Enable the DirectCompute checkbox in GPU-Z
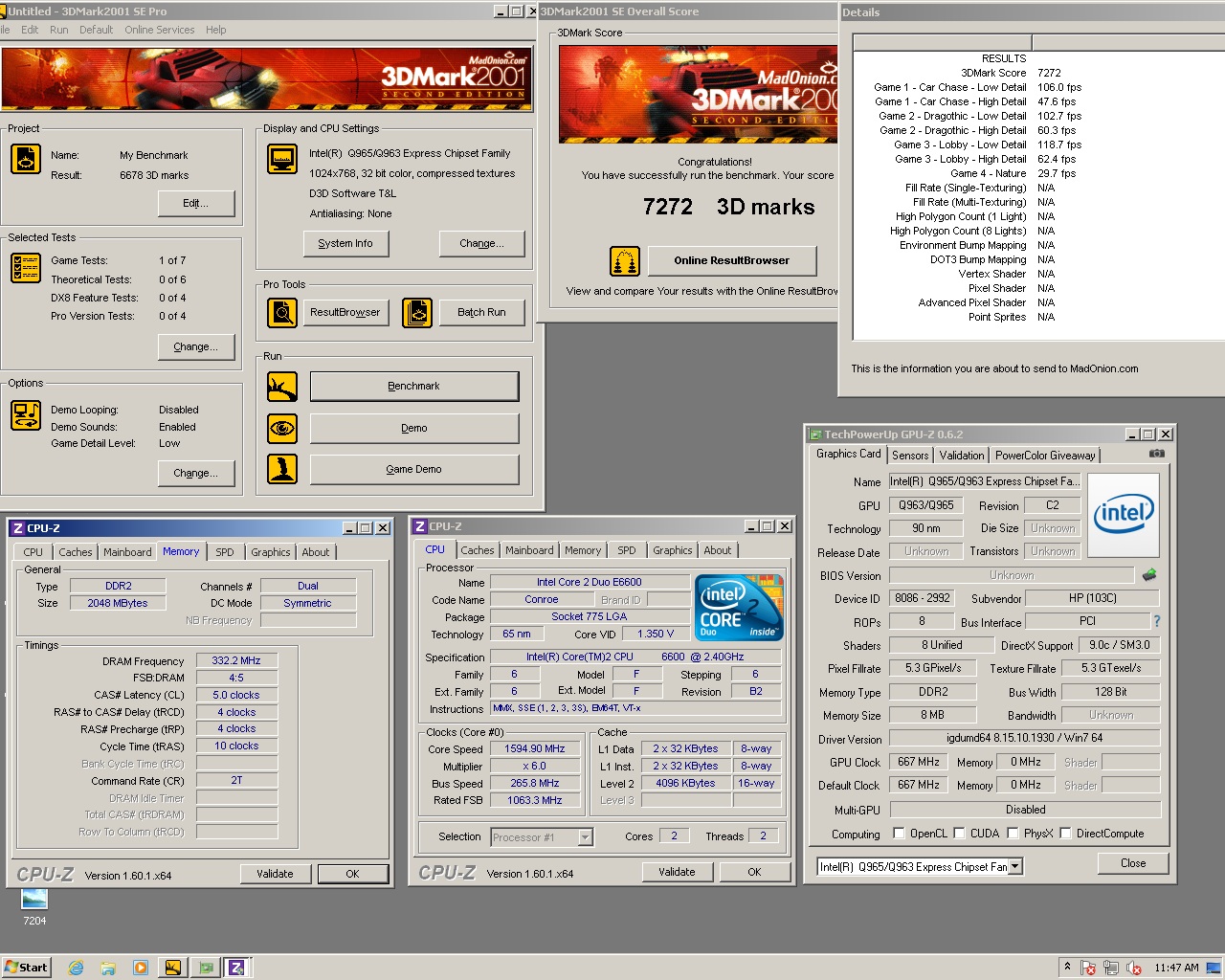The height and width of the screenshot is (980, 1225). click(x=1065, y=834)
